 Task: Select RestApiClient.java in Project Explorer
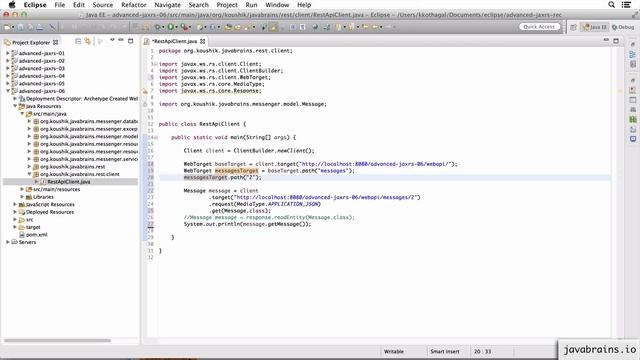[x=69, y=182]
